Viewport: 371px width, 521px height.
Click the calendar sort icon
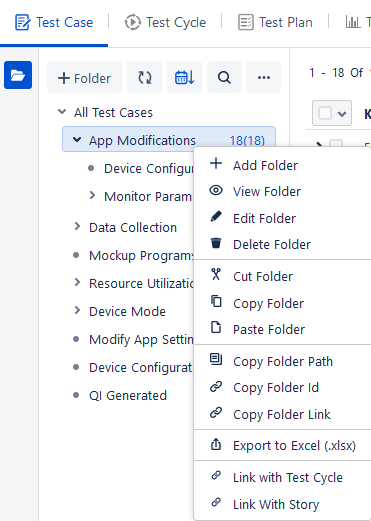184,77
